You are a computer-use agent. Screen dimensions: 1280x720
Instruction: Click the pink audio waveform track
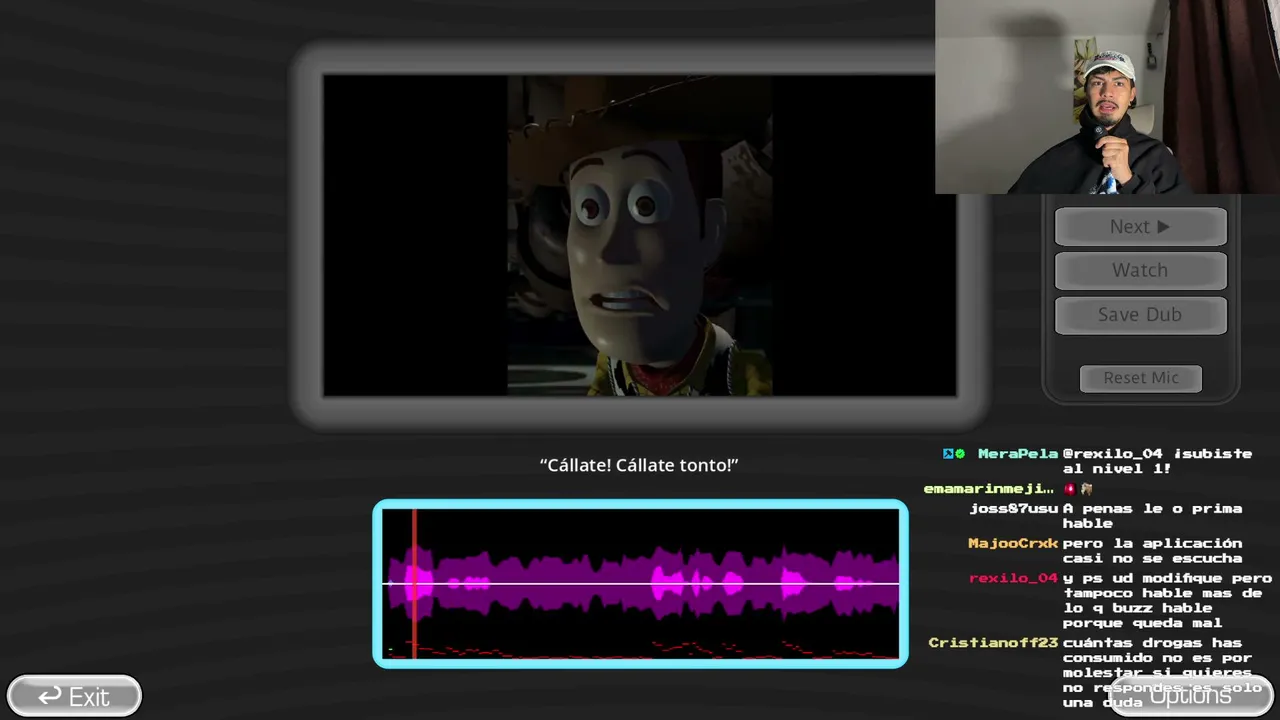[640, 583]
